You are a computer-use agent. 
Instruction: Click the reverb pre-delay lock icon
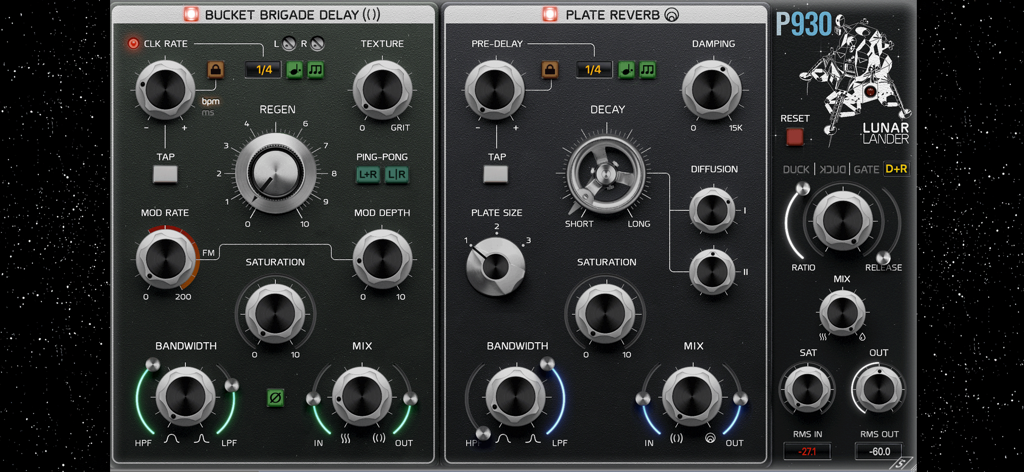548,69
